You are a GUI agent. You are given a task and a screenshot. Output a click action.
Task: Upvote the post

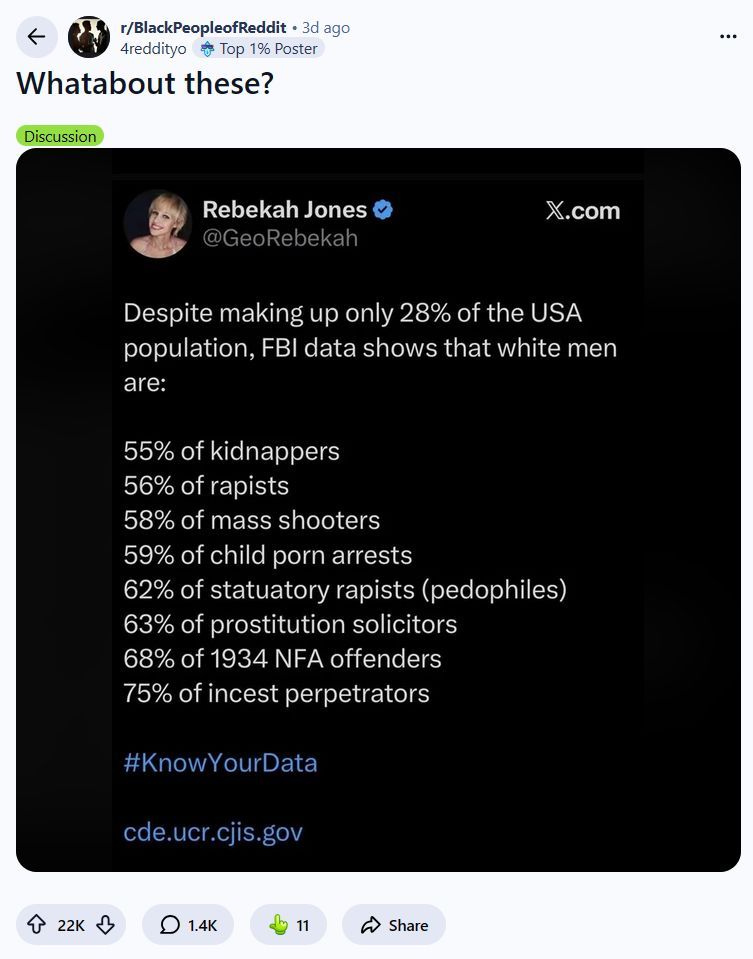(x=37, y=924)
